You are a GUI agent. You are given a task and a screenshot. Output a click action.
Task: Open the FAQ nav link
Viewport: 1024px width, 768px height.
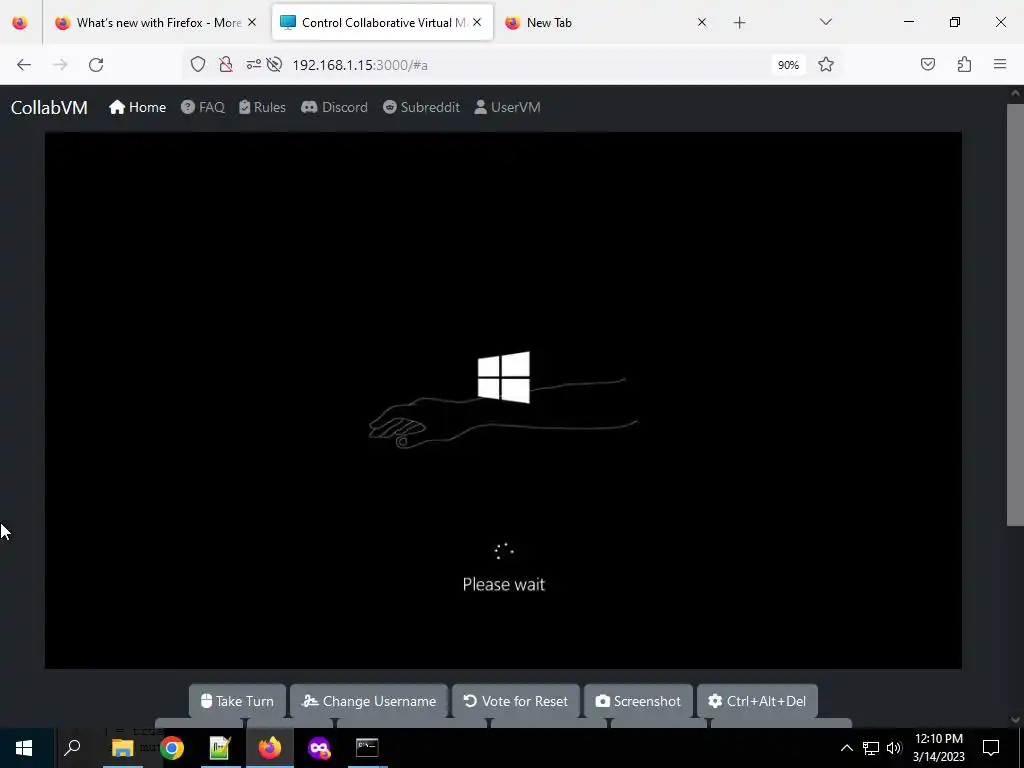[x=203, y=107]
